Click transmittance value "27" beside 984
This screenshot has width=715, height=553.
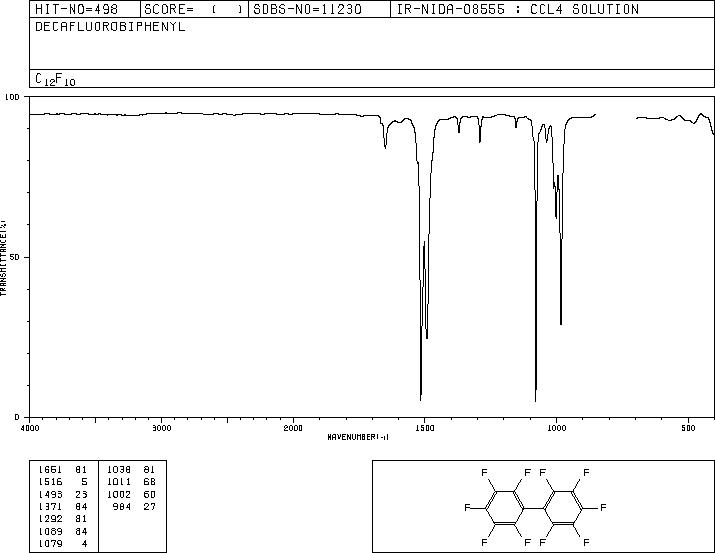150,506
